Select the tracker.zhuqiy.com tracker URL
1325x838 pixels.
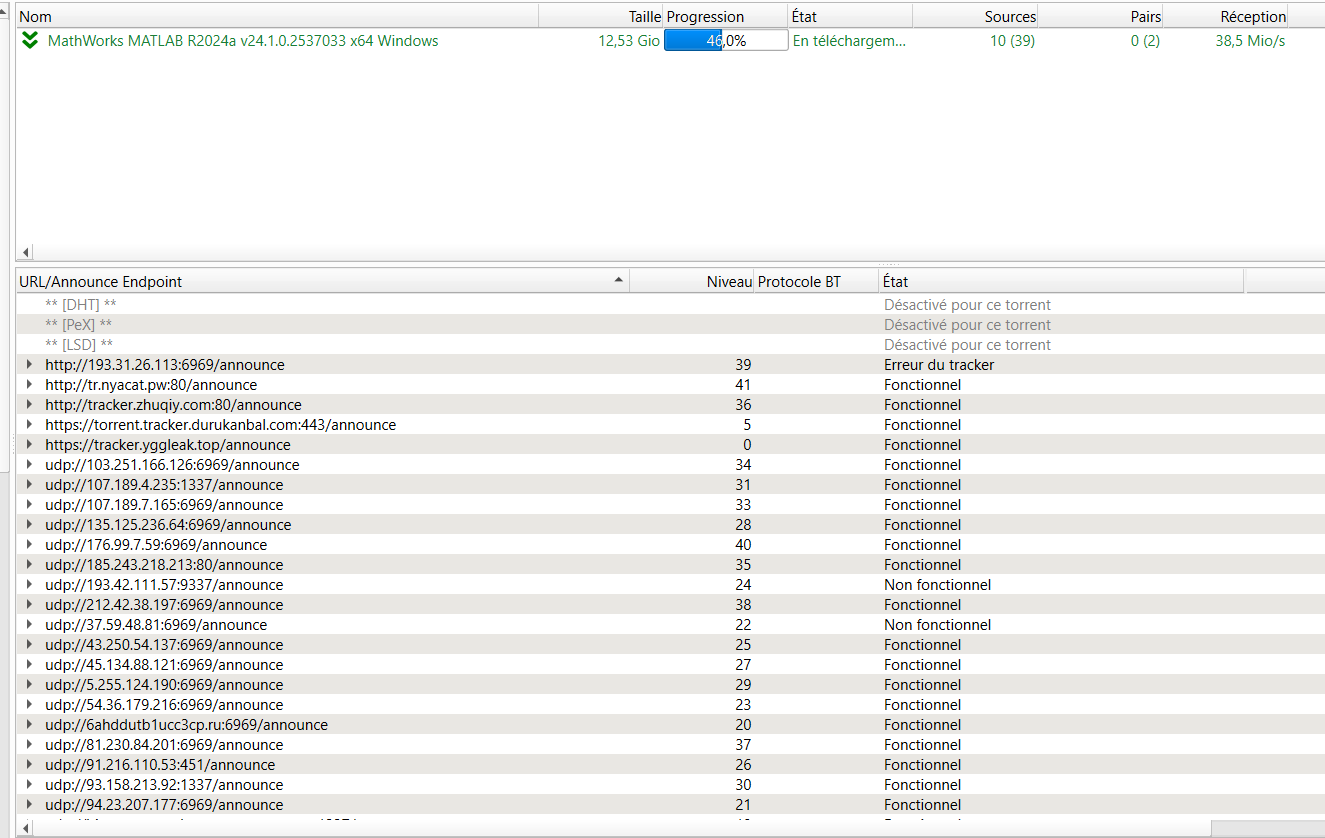click(173, 405)
